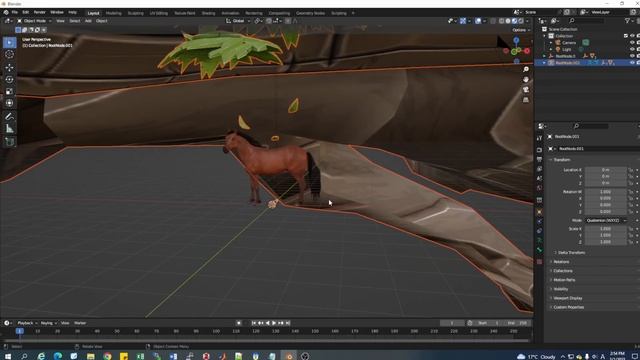Open the Scene properties tab
This screenshot has height=360, width=640.
(539, 178)
